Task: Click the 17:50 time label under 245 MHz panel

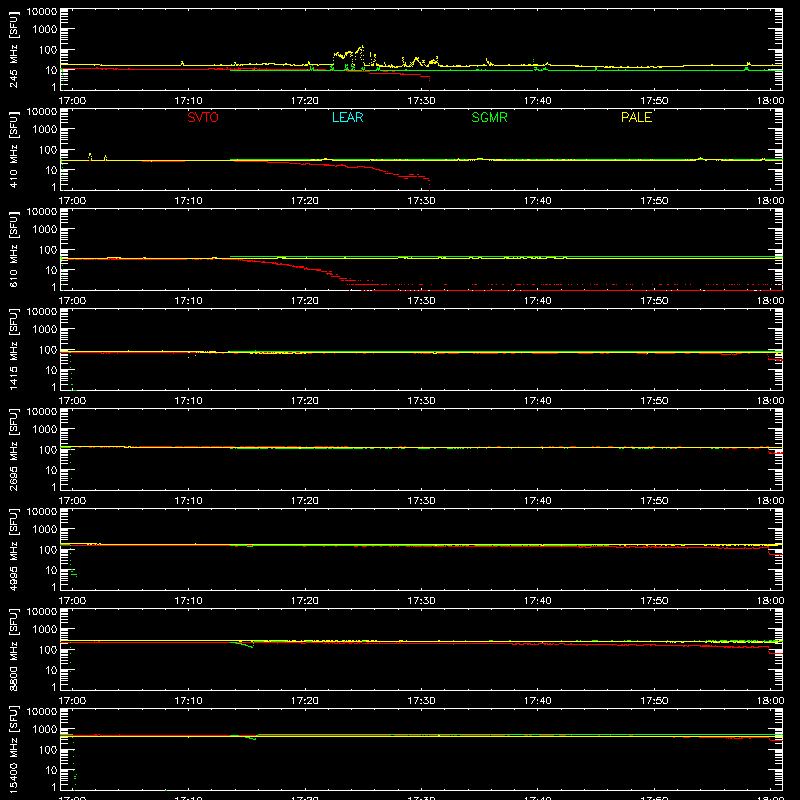Action: click(654, 101)
